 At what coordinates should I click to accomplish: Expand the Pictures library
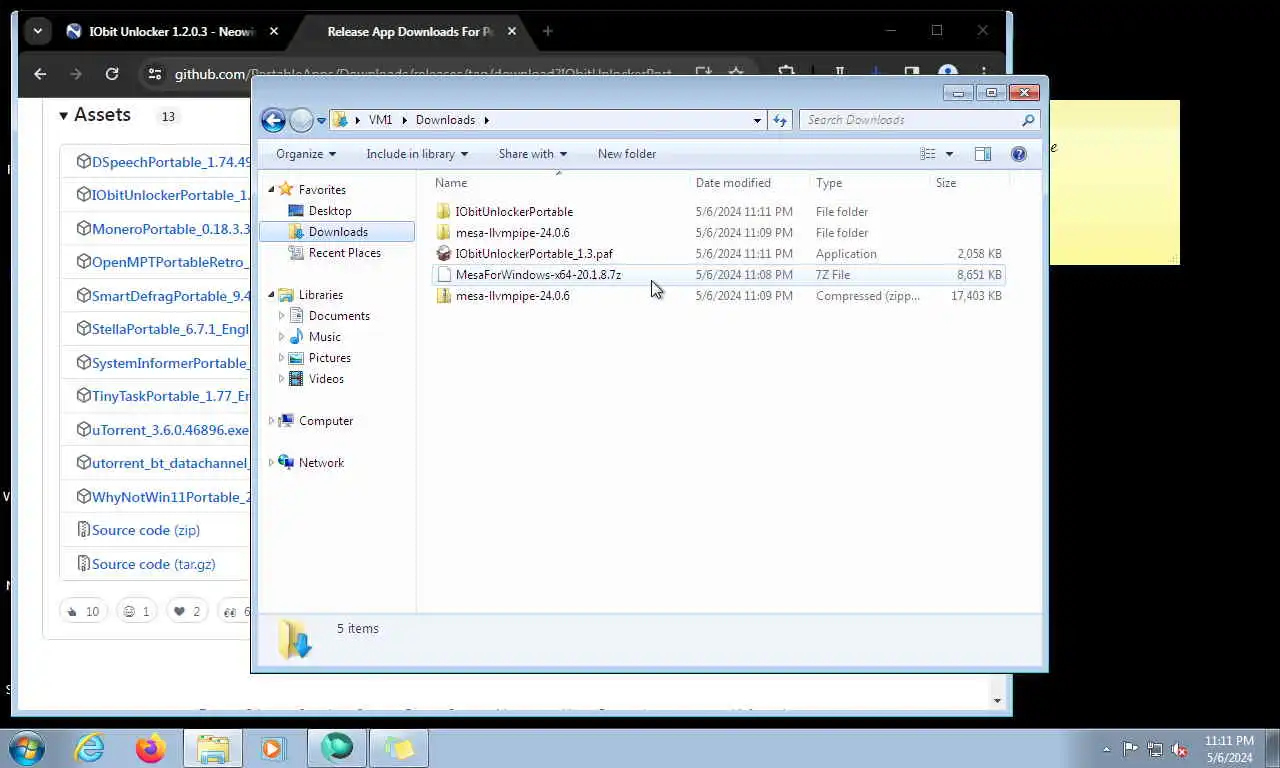281,358
